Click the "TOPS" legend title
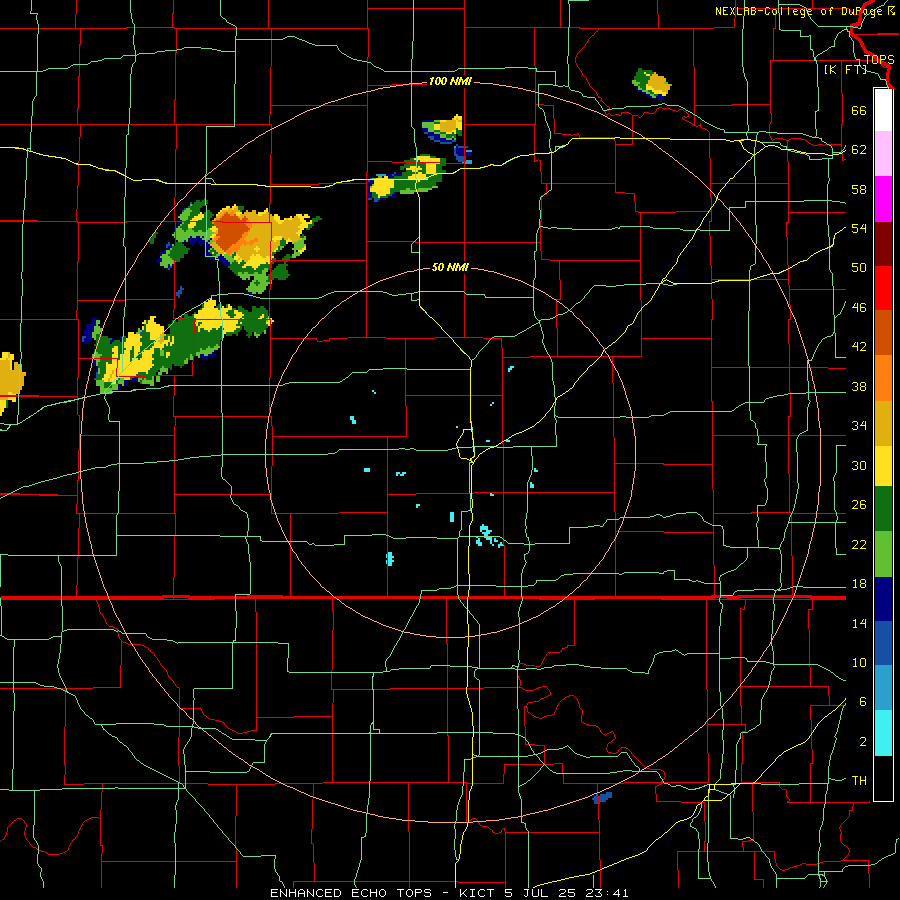Screen dimensions: 900x900 (879, 60)
